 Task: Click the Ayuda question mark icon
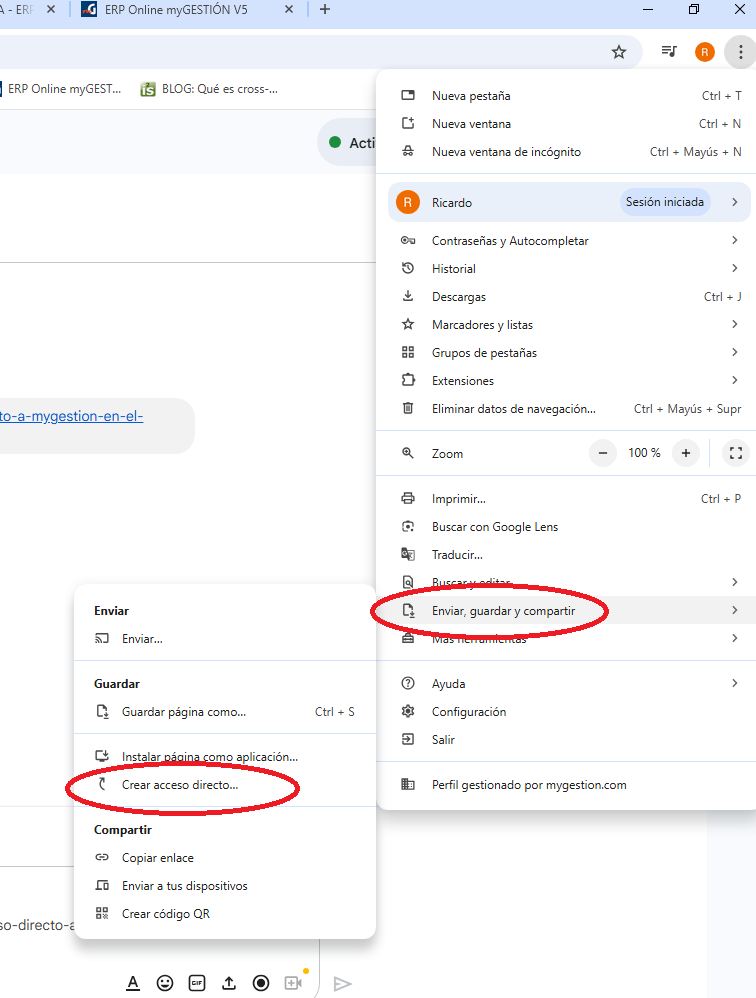(408, 683)
